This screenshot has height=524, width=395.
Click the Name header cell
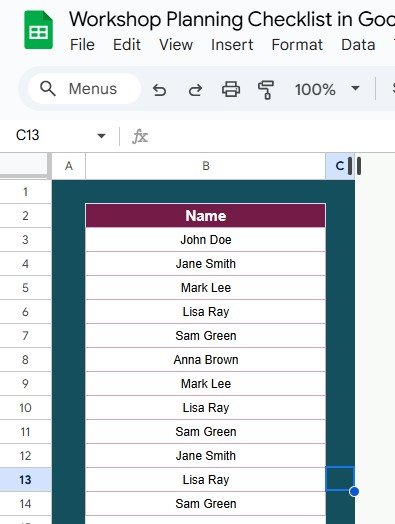206,216
